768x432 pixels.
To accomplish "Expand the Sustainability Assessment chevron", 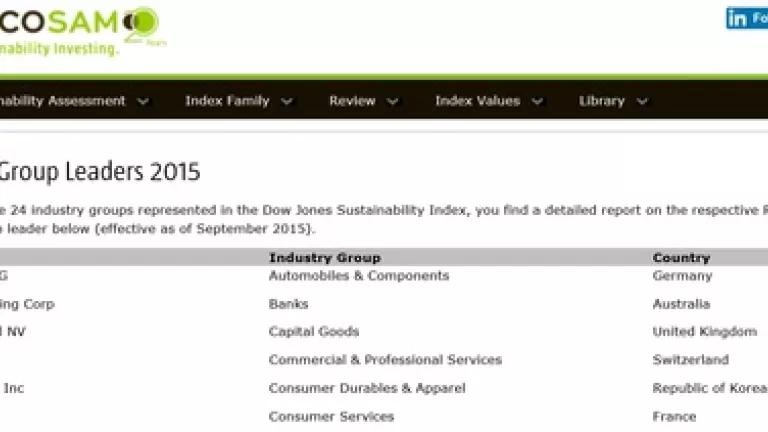I will (143, 101).
